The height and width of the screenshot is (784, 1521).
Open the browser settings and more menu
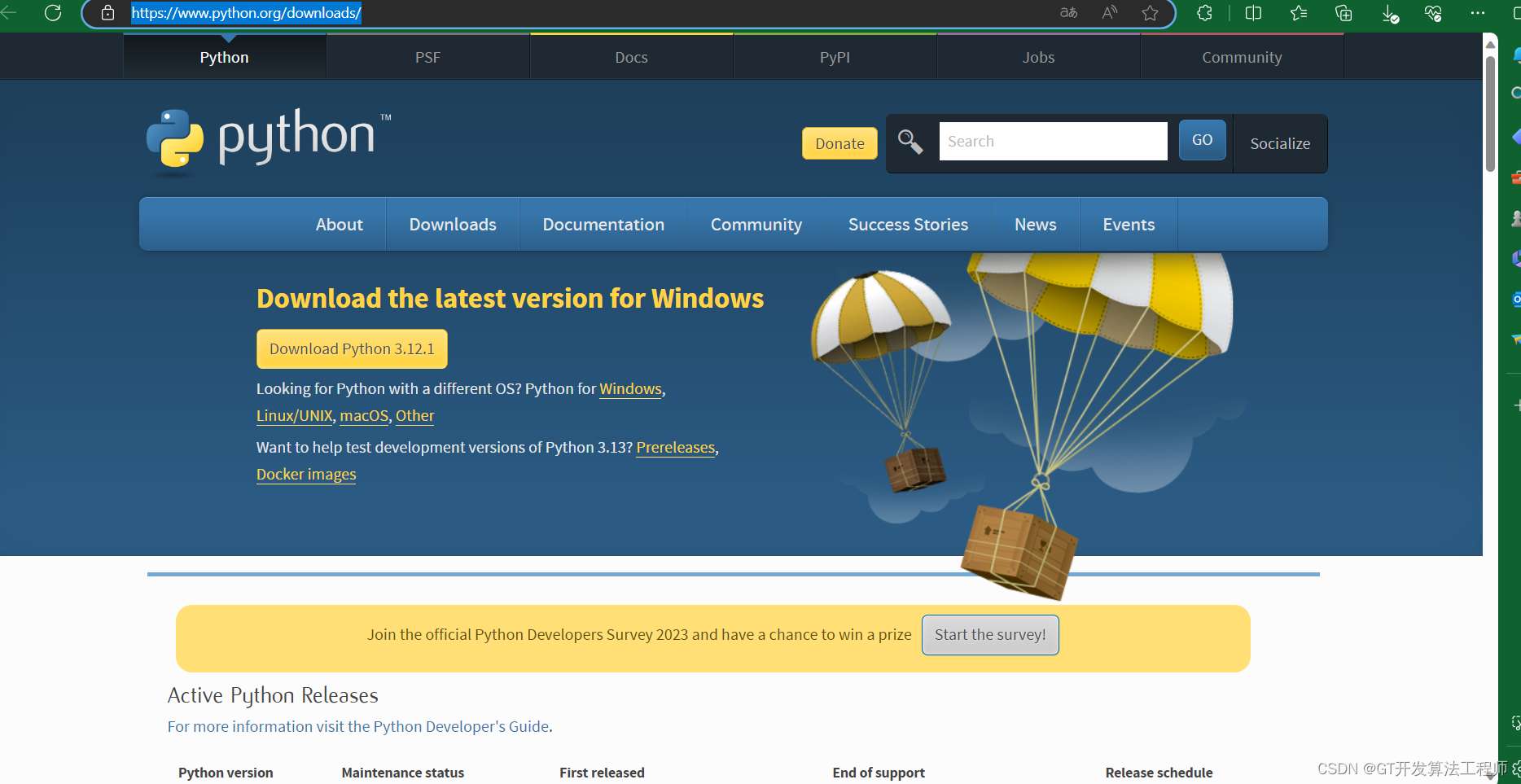(x=1478, y=13)
